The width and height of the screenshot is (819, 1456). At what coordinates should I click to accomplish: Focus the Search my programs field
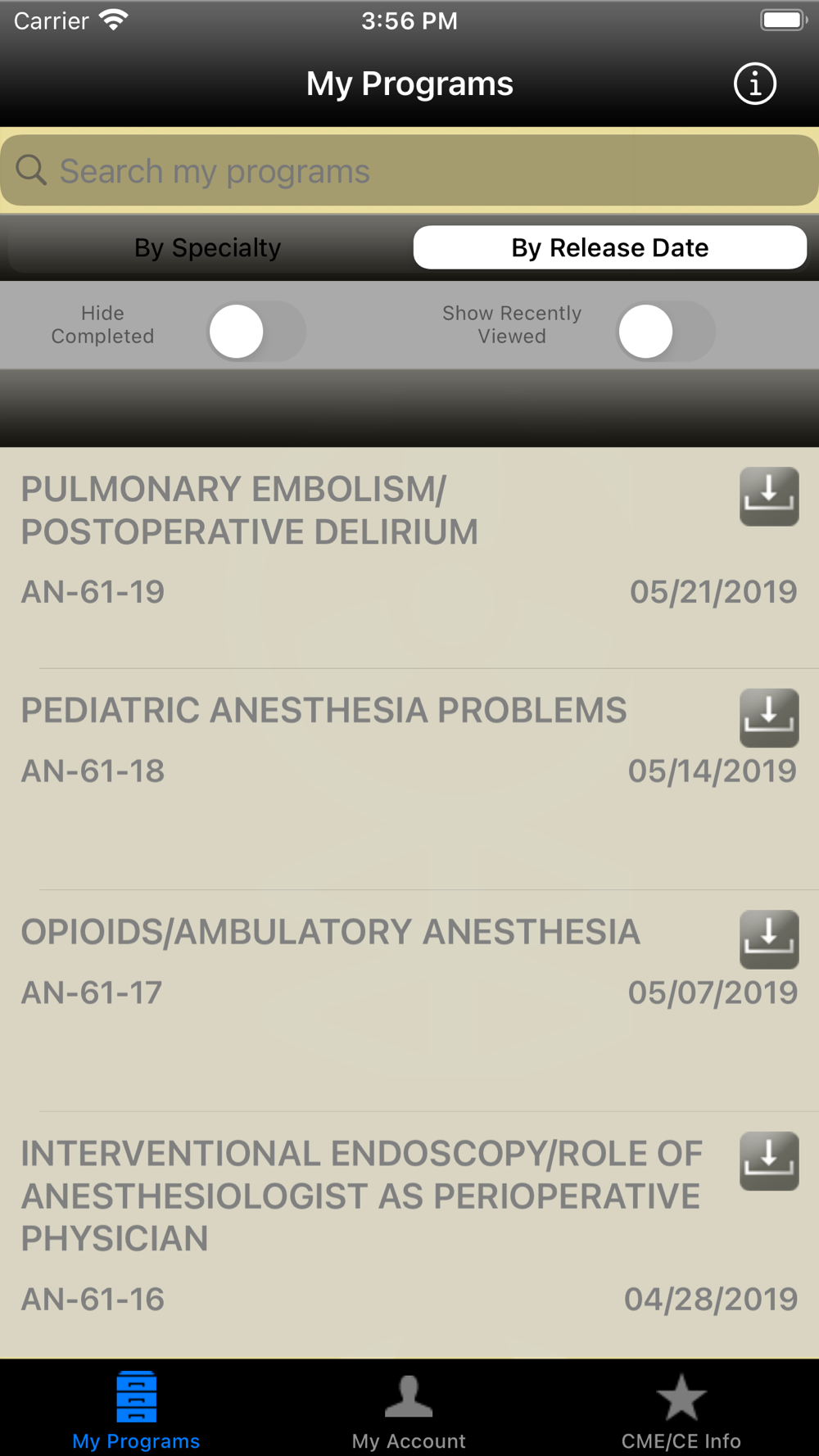[409, 170]
